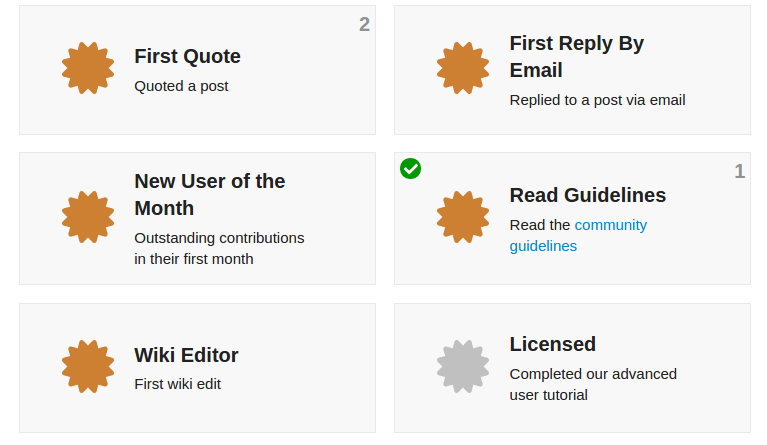Open the First Quote badge title
Screen dimensions: 767x445
coord(187,56)
